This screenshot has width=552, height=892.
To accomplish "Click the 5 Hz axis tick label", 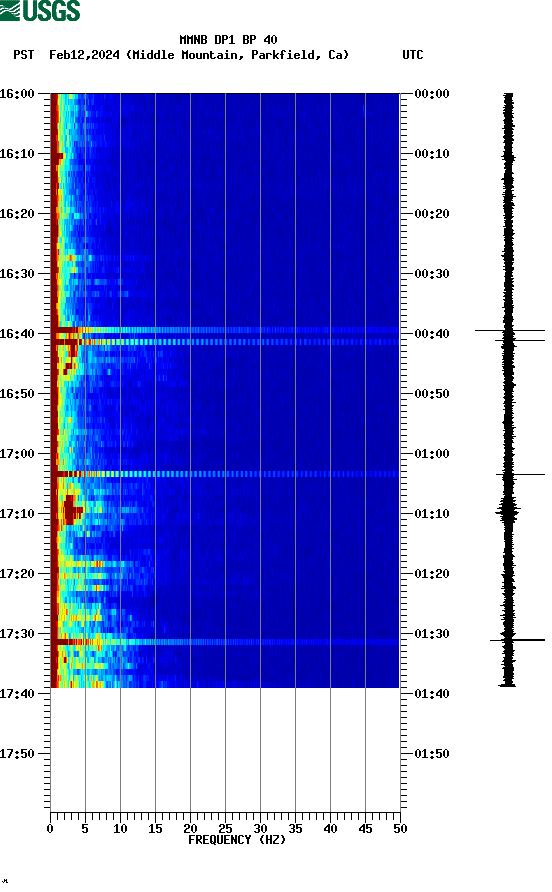I will pos(85,829).
